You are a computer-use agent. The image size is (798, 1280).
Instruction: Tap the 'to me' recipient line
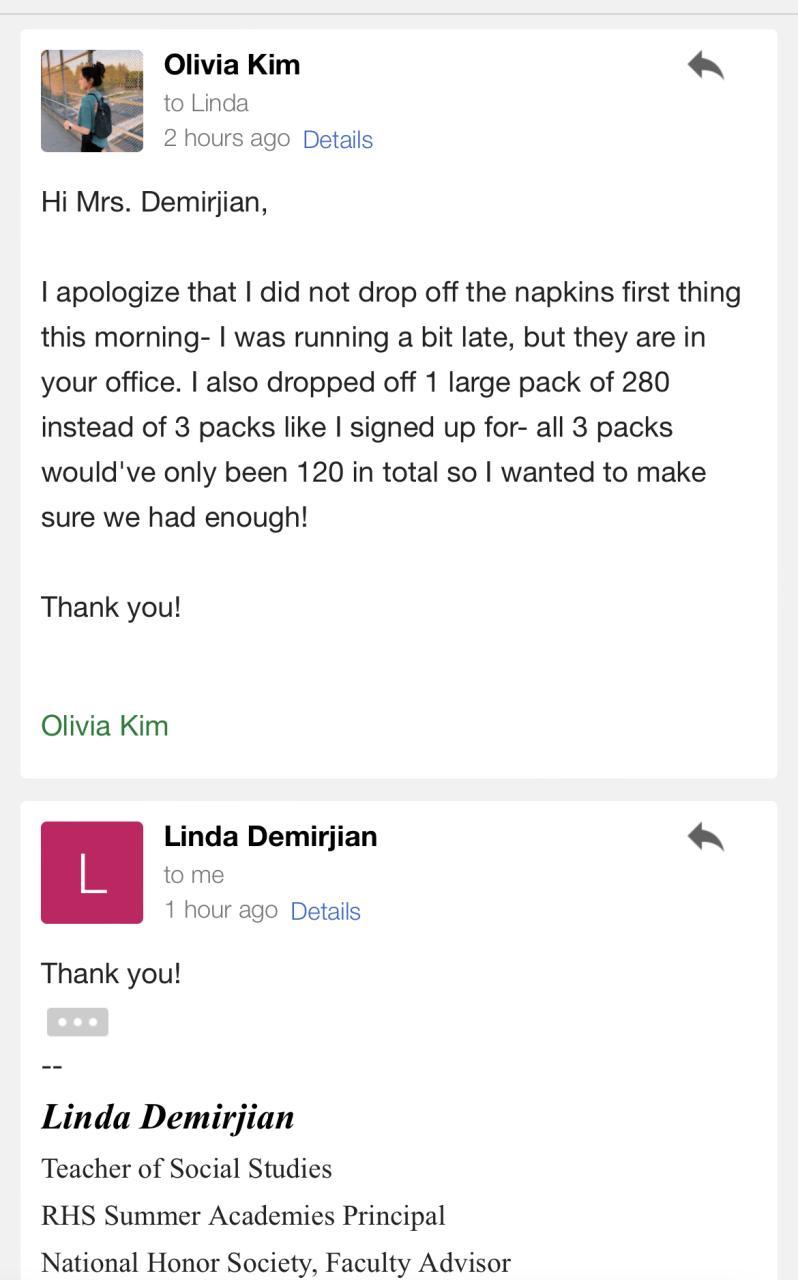(194, 875)
